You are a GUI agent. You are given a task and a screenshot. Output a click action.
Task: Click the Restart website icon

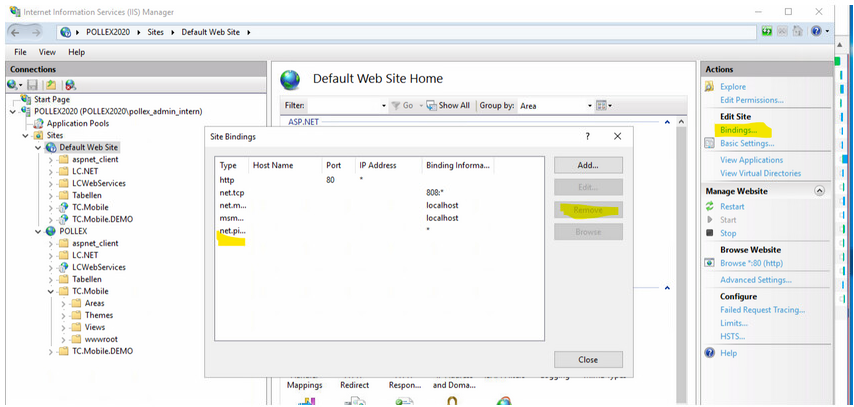(x=710, y=206)
